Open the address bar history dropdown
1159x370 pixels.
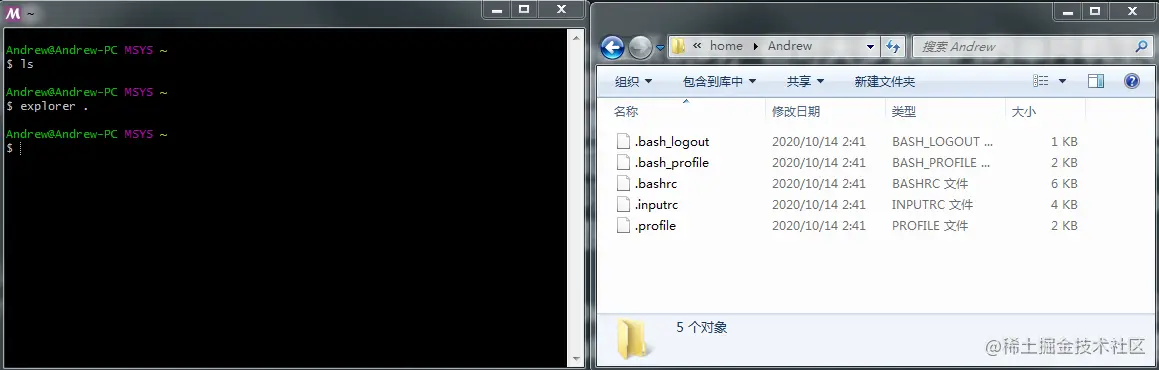point(871,46)
